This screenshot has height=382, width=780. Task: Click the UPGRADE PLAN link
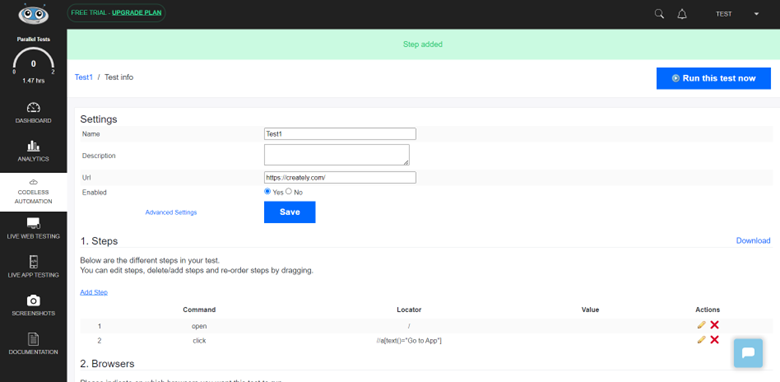click(x=136, y=13)
